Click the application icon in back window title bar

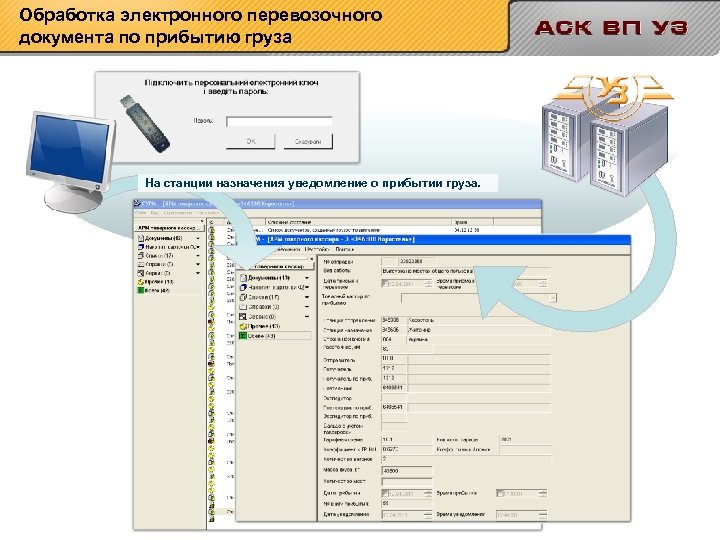pyautogui.click(x=137, y=203)
